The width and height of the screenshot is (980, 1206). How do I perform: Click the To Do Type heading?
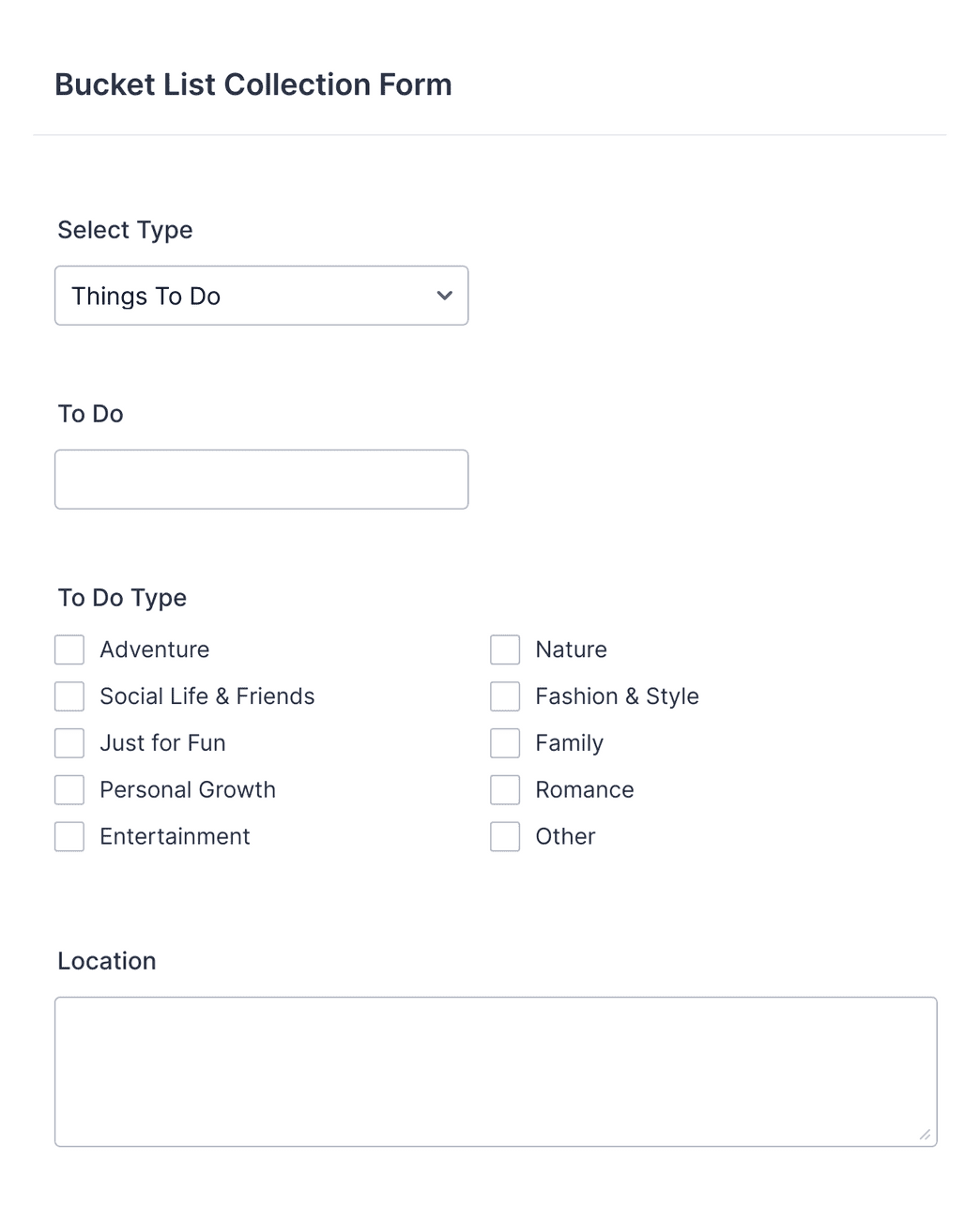[122, 598]
